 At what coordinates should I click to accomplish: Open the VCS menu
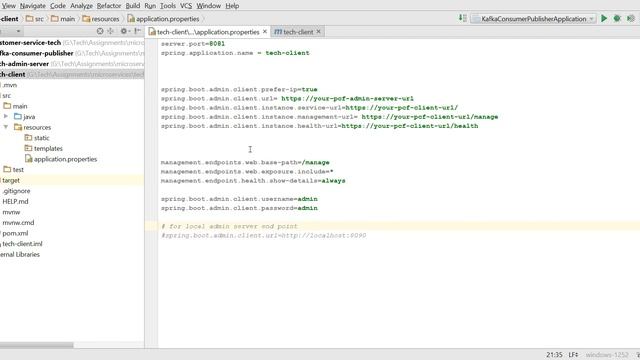pos(186,6)
